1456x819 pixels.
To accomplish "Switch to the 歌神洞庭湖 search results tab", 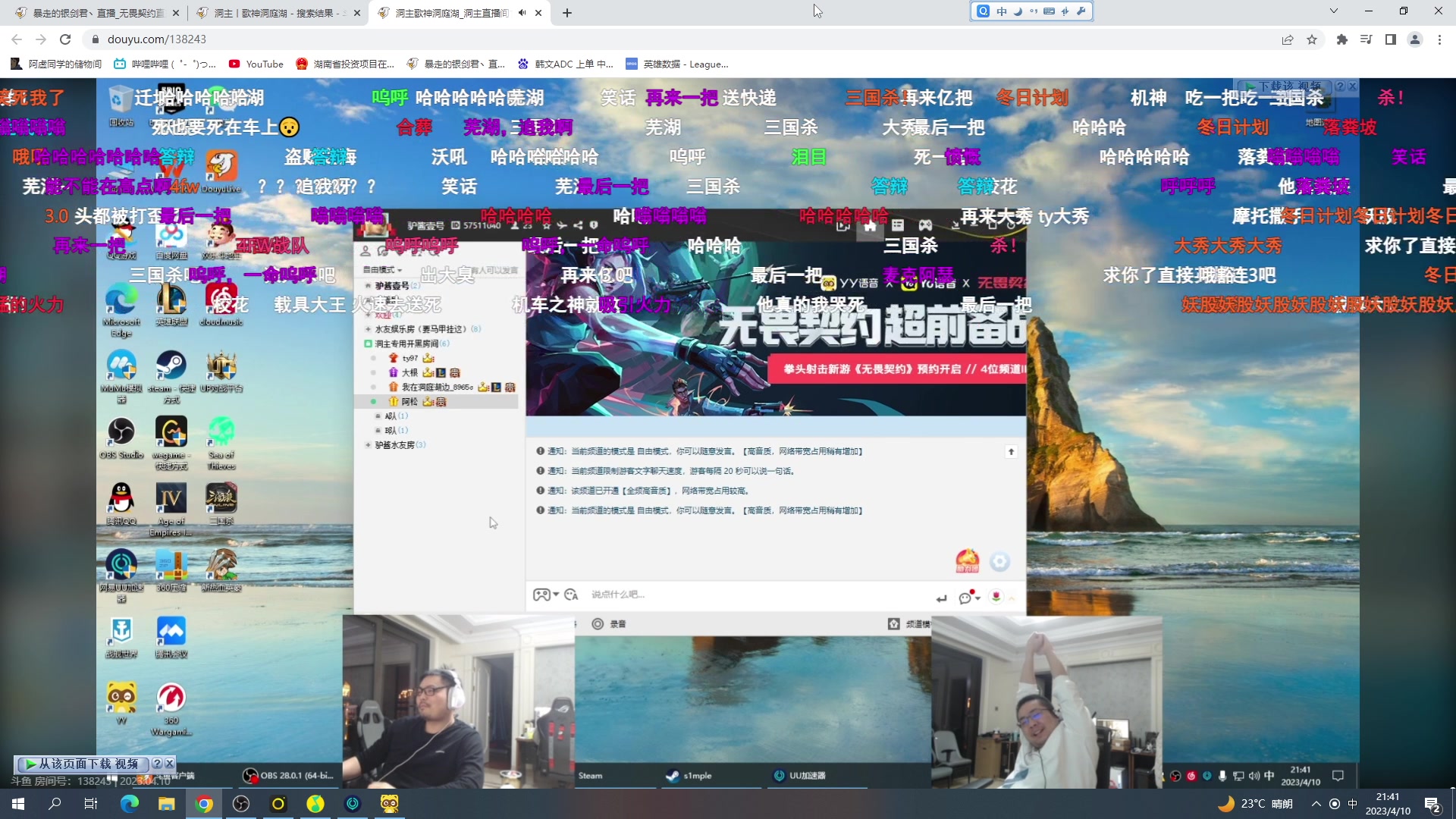I will pos(273,13).
